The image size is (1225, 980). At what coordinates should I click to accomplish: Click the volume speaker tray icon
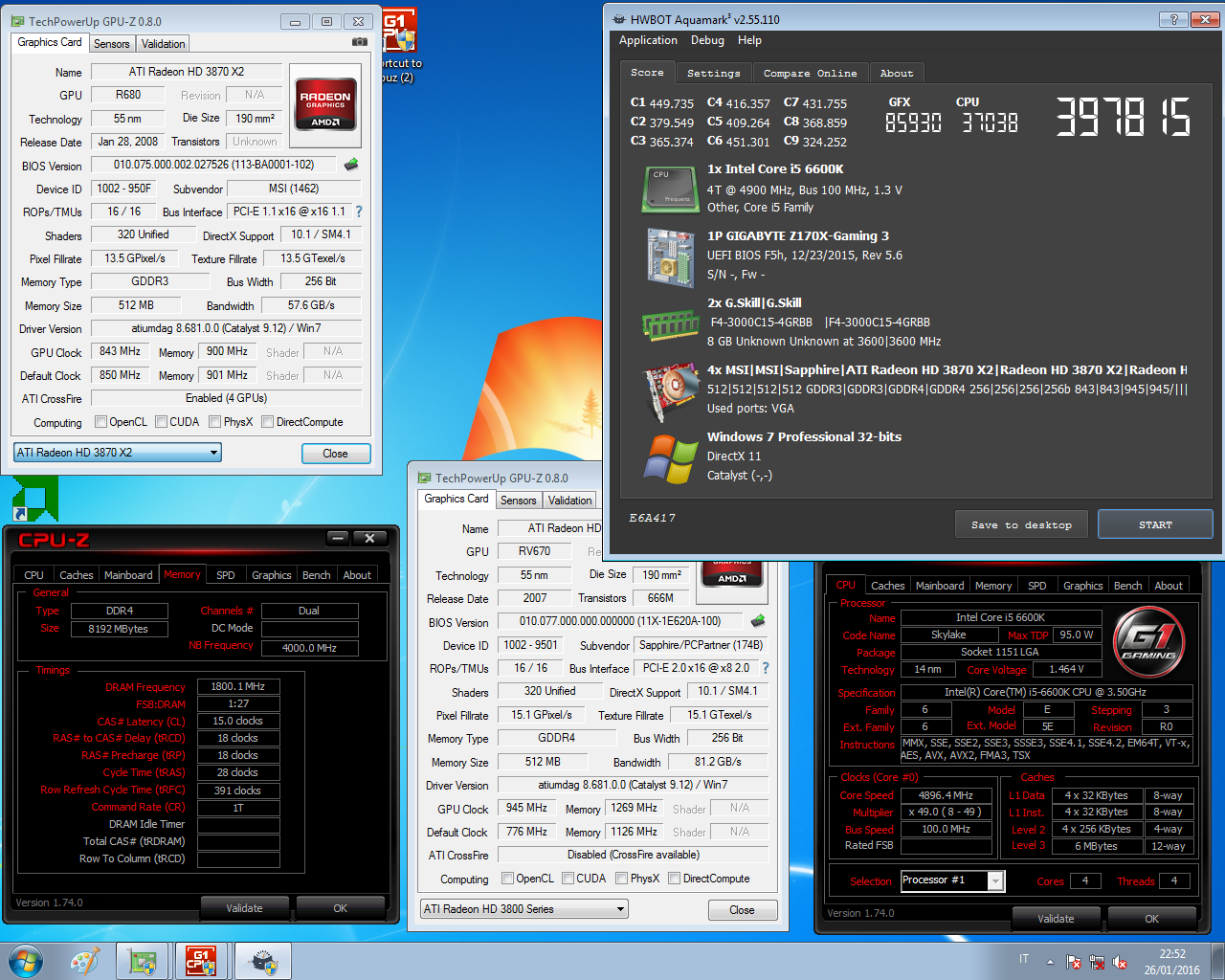point(1119,962)
